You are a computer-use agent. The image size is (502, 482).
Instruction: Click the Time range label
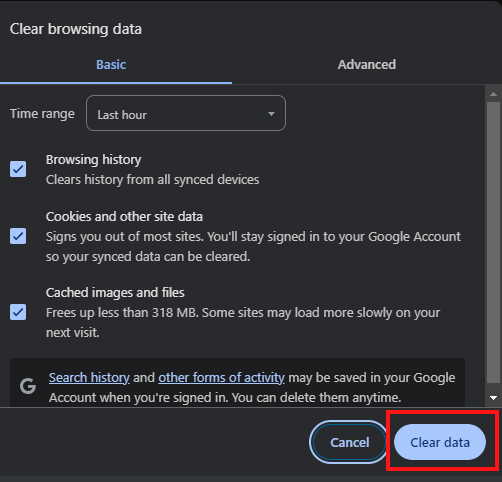pyautogui.click(x=42, y=114)
